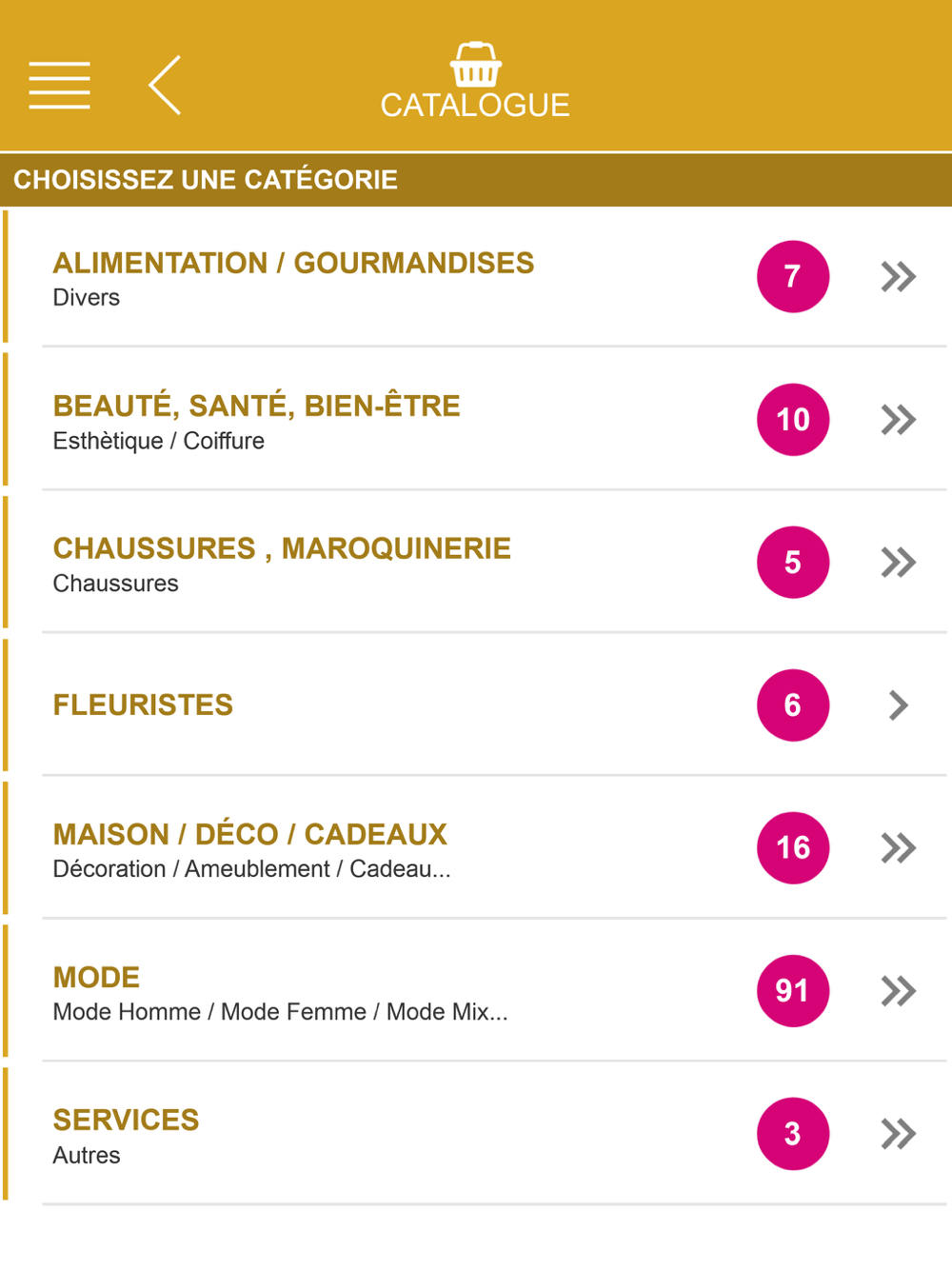The image size is (952, 1270).
Task: Expand Alimentation / Gourmandises double chevron
Action: click(x=899, y=276)
